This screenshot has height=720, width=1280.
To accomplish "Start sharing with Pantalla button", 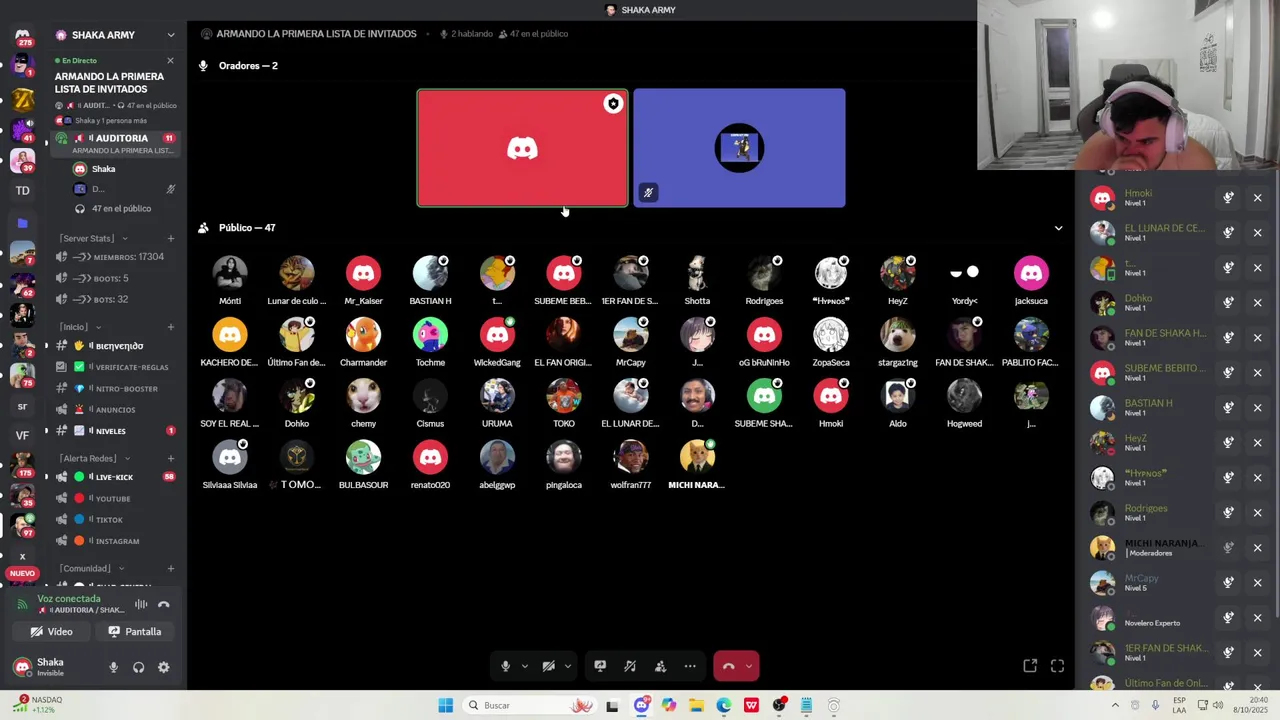I will (135, 632).
